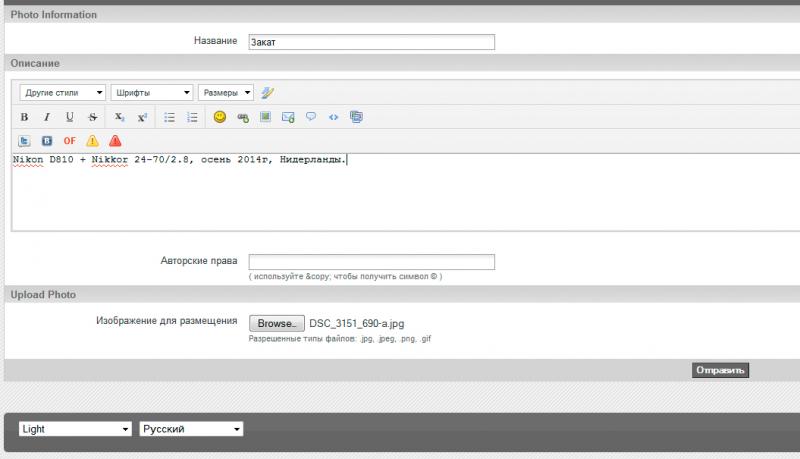Image resolution: width=800 pixels, height=459 pixels.
Task: Click the Разрешенные типы файлов hint text
Action: coord(340,339)
